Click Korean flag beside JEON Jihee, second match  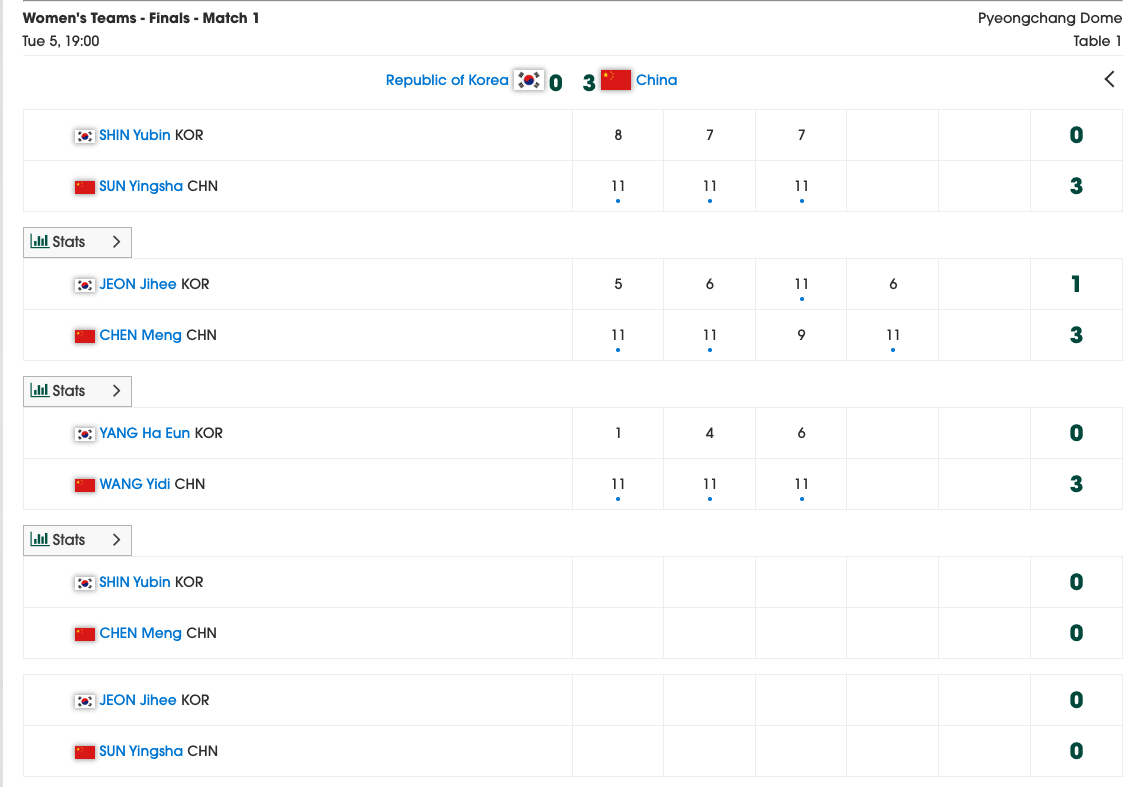(85, 286)
